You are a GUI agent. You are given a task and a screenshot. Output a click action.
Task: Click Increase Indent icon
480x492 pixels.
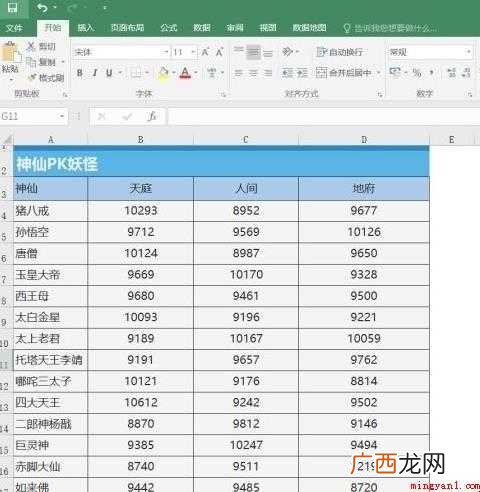pyautogui.click(x=302, y=73)
